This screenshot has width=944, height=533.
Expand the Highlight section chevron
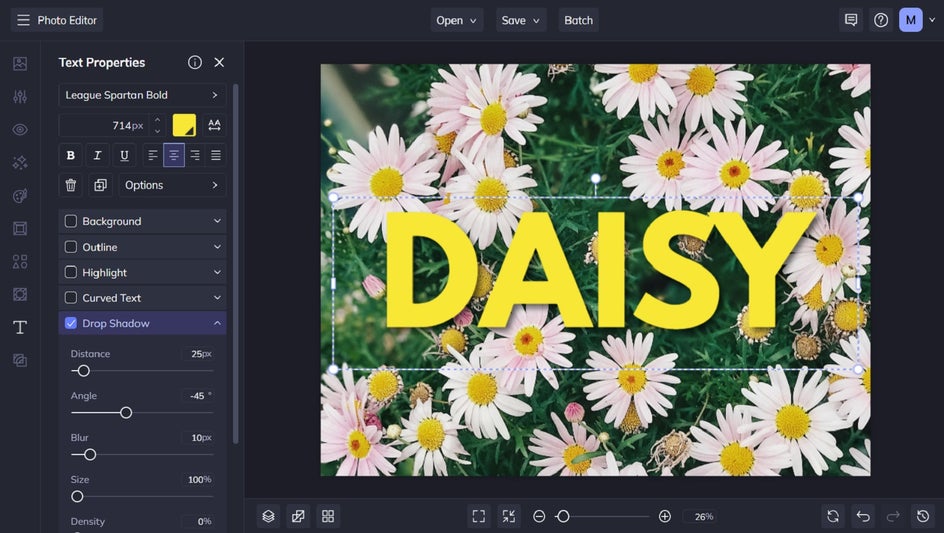pos(217,272)
